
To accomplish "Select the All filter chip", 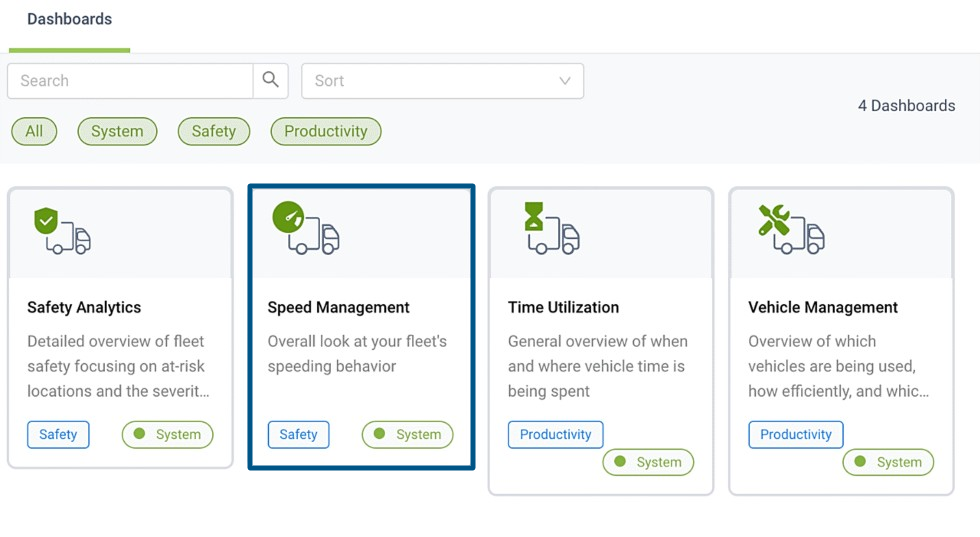I will click(x=34, y=131).
